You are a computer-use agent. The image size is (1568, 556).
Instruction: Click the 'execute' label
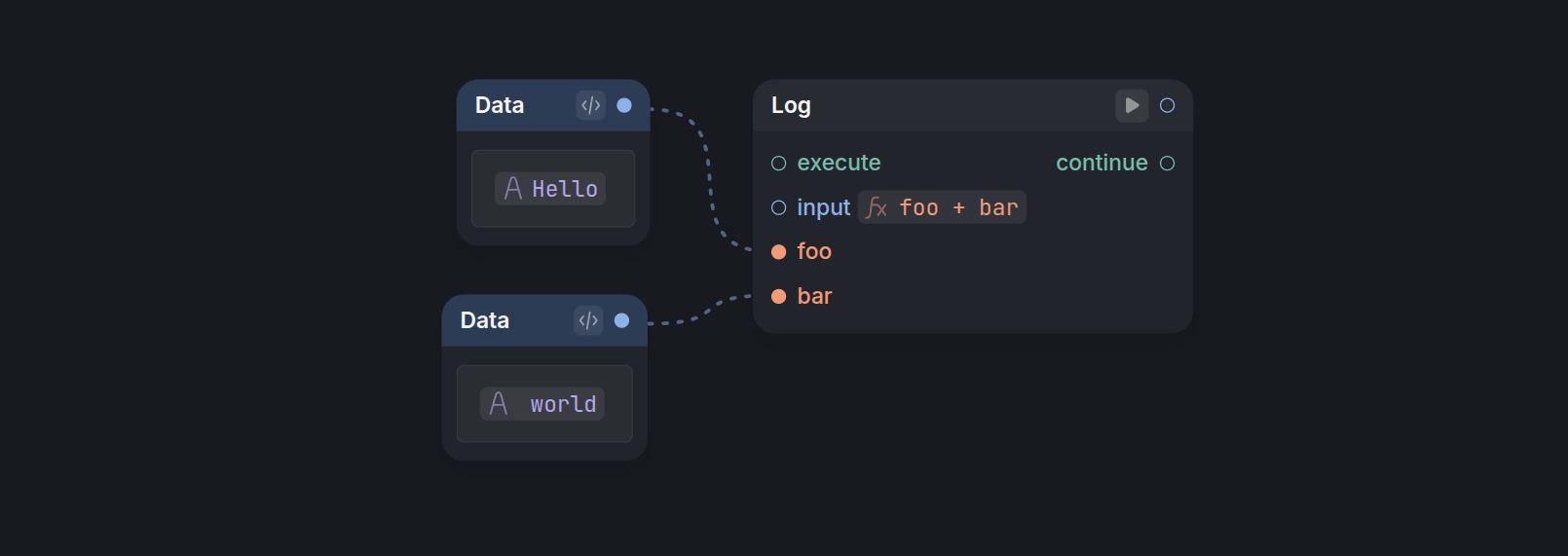pyautogui.click(x=839, y=163)
